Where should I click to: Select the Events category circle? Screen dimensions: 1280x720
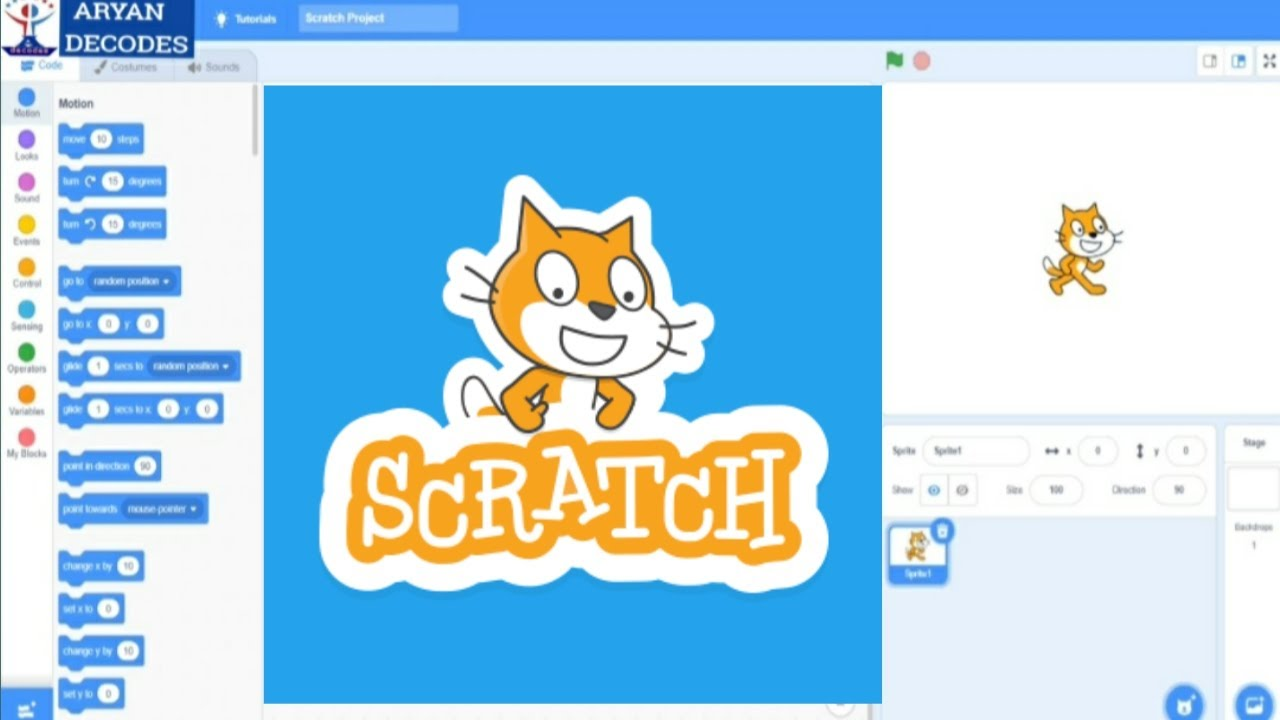(x=26, y=225)
